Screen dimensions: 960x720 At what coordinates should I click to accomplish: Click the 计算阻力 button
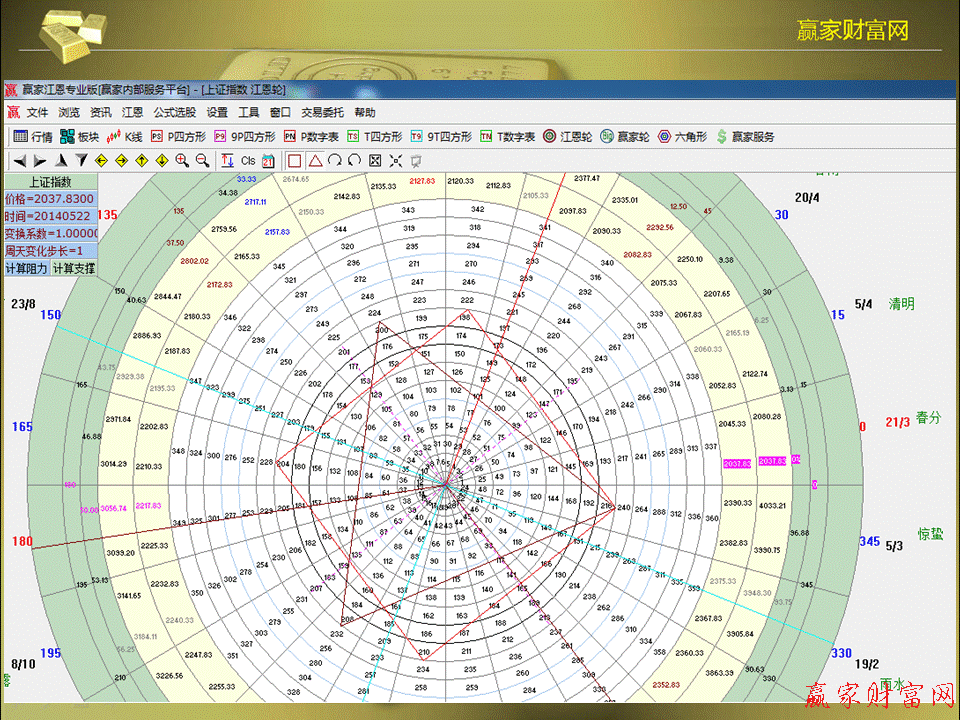pos(25,268)
